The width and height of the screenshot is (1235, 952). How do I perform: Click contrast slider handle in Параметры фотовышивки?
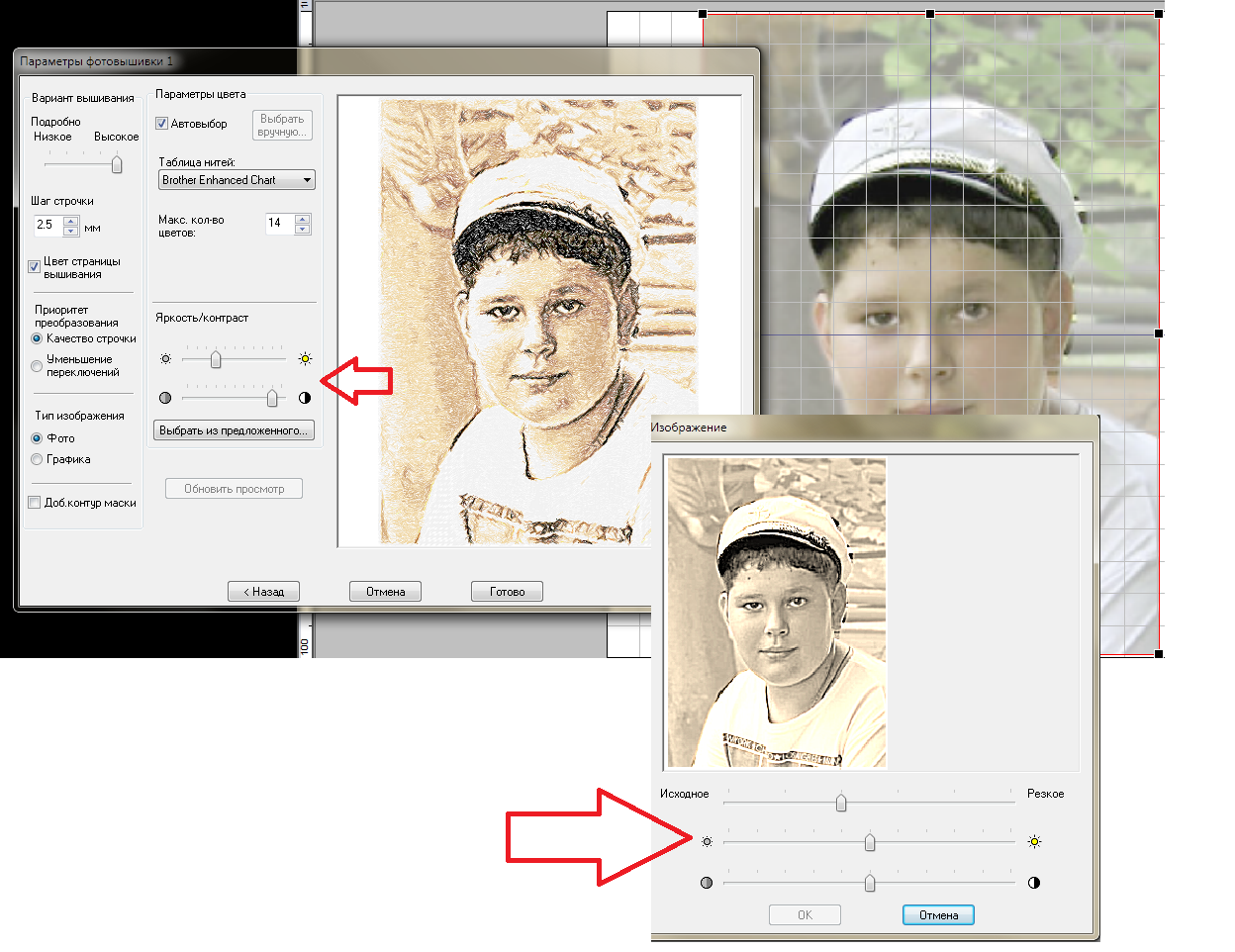click(x=272, y=398)
